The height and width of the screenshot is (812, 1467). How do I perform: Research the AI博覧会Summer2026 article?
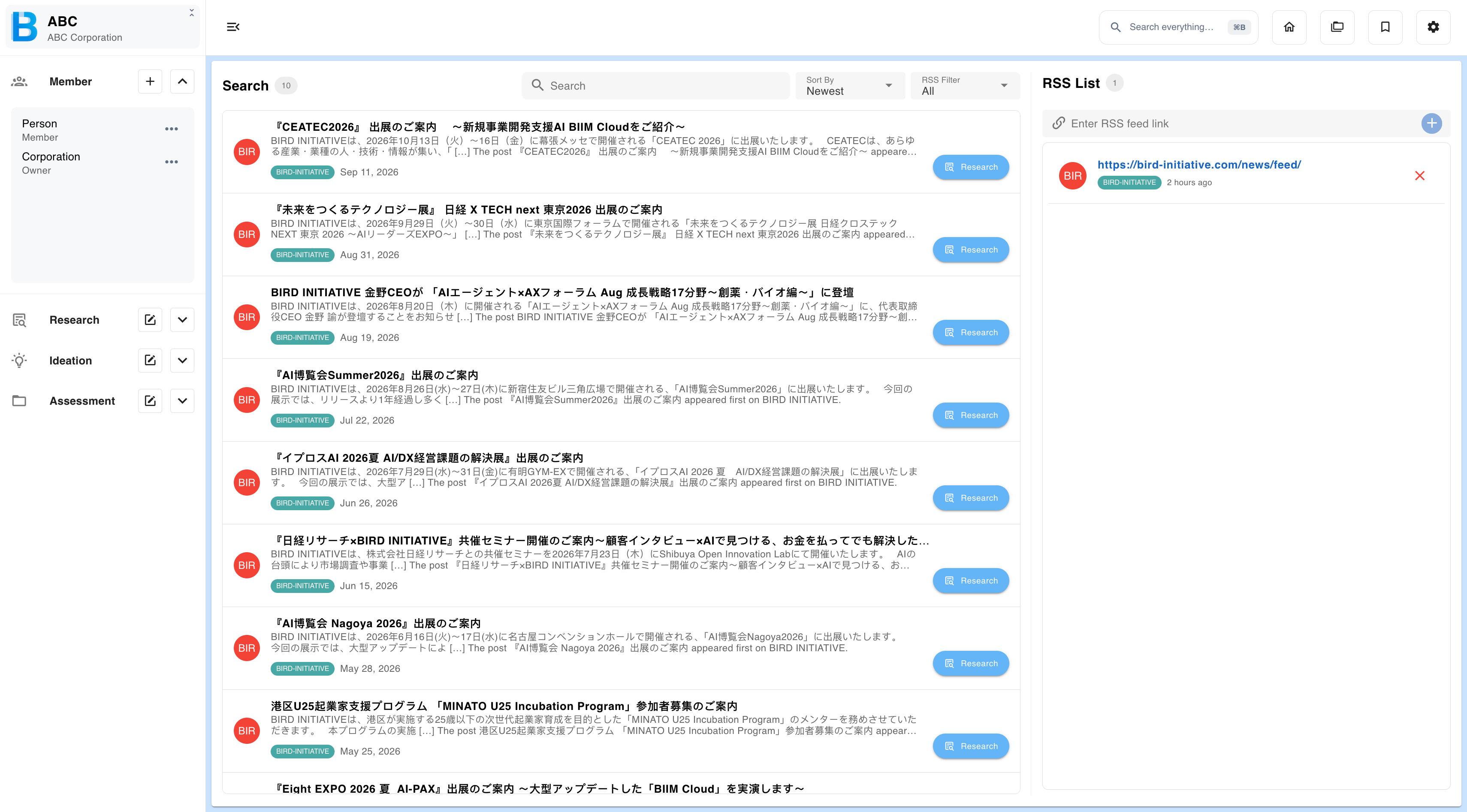(970, 415)
